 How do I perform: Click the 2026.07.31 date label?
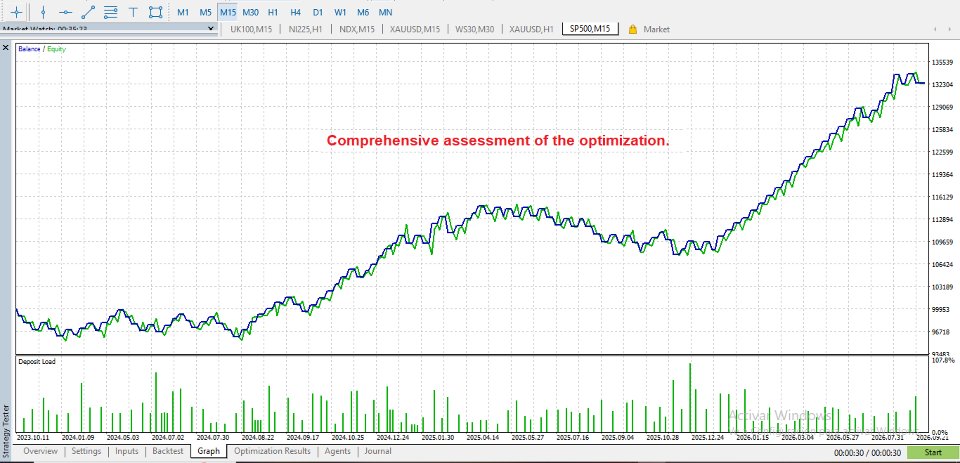(x=888, y=438)
